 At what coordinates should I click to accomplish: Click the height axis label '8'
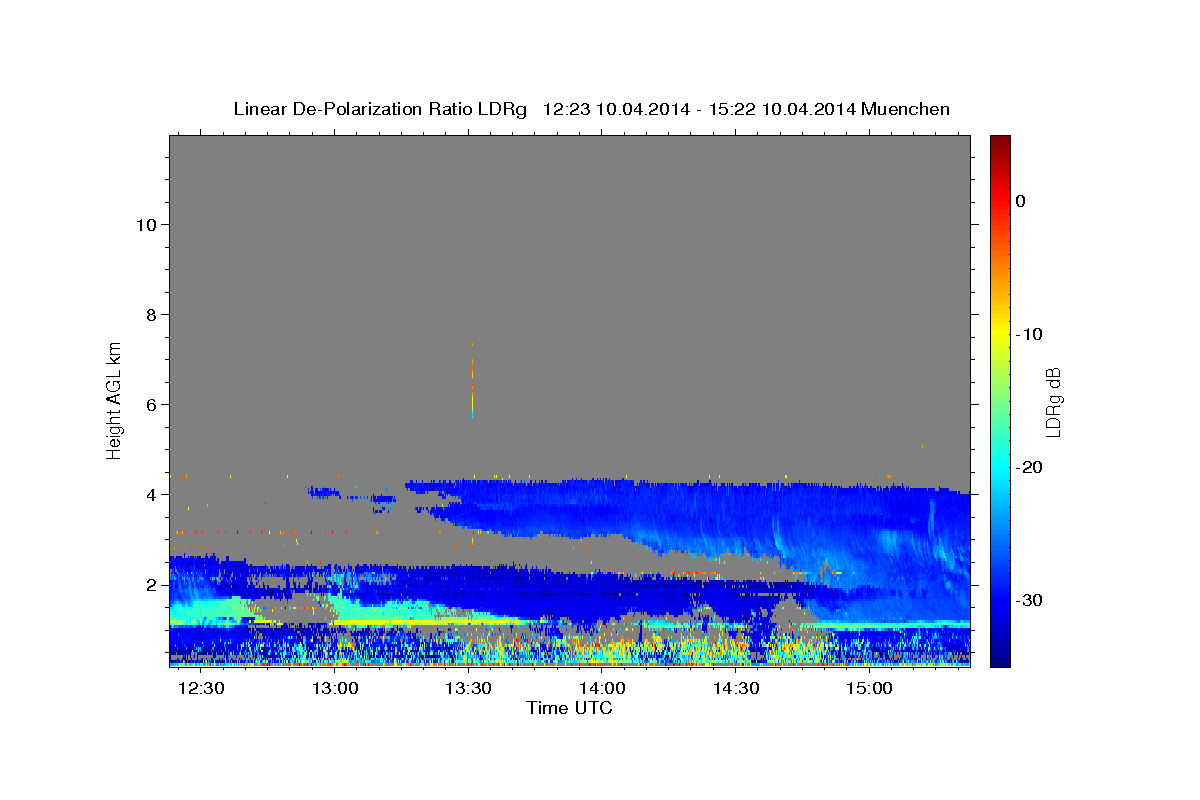(150, 314)
